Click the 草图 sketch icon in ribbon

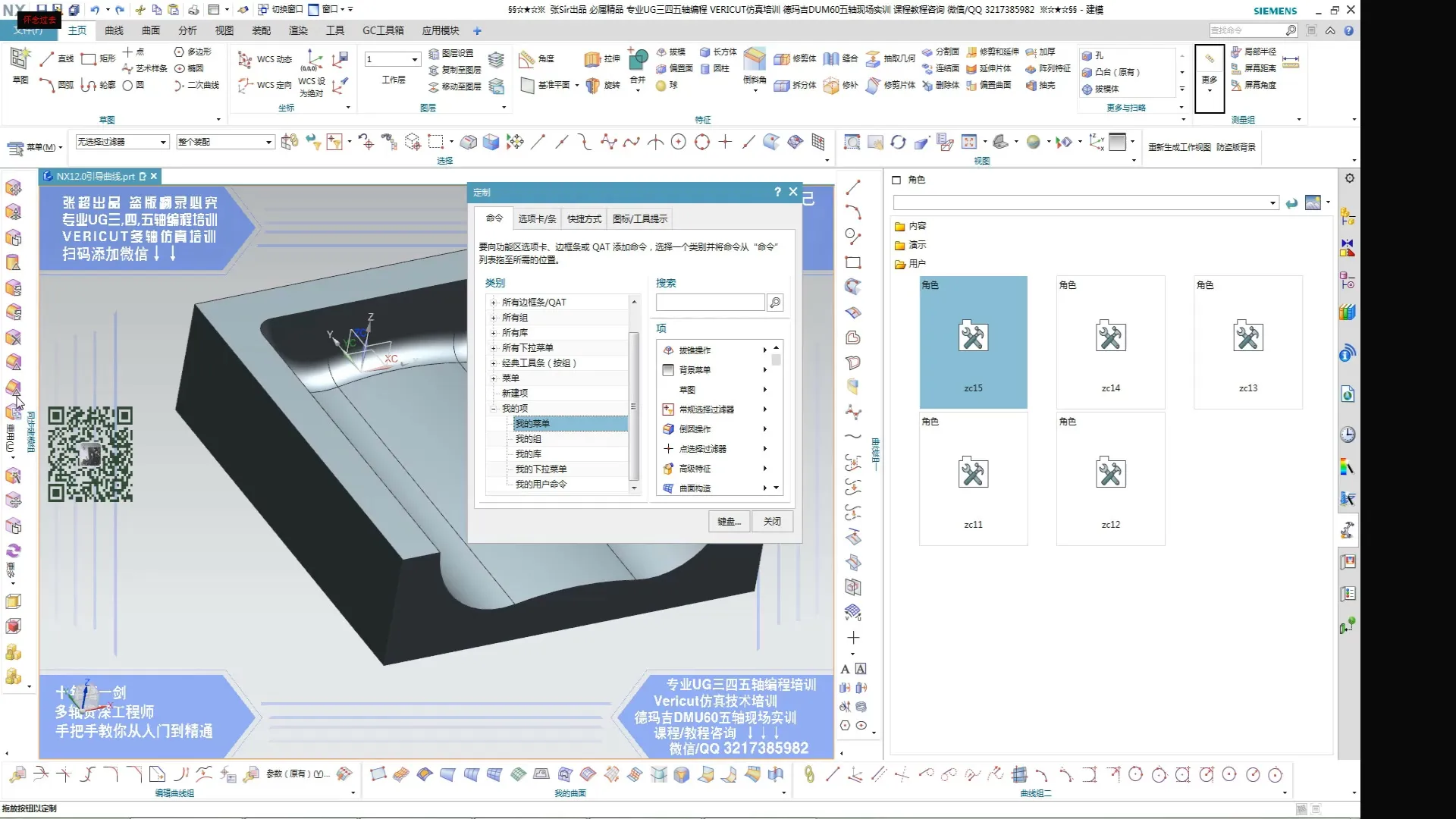20,59
